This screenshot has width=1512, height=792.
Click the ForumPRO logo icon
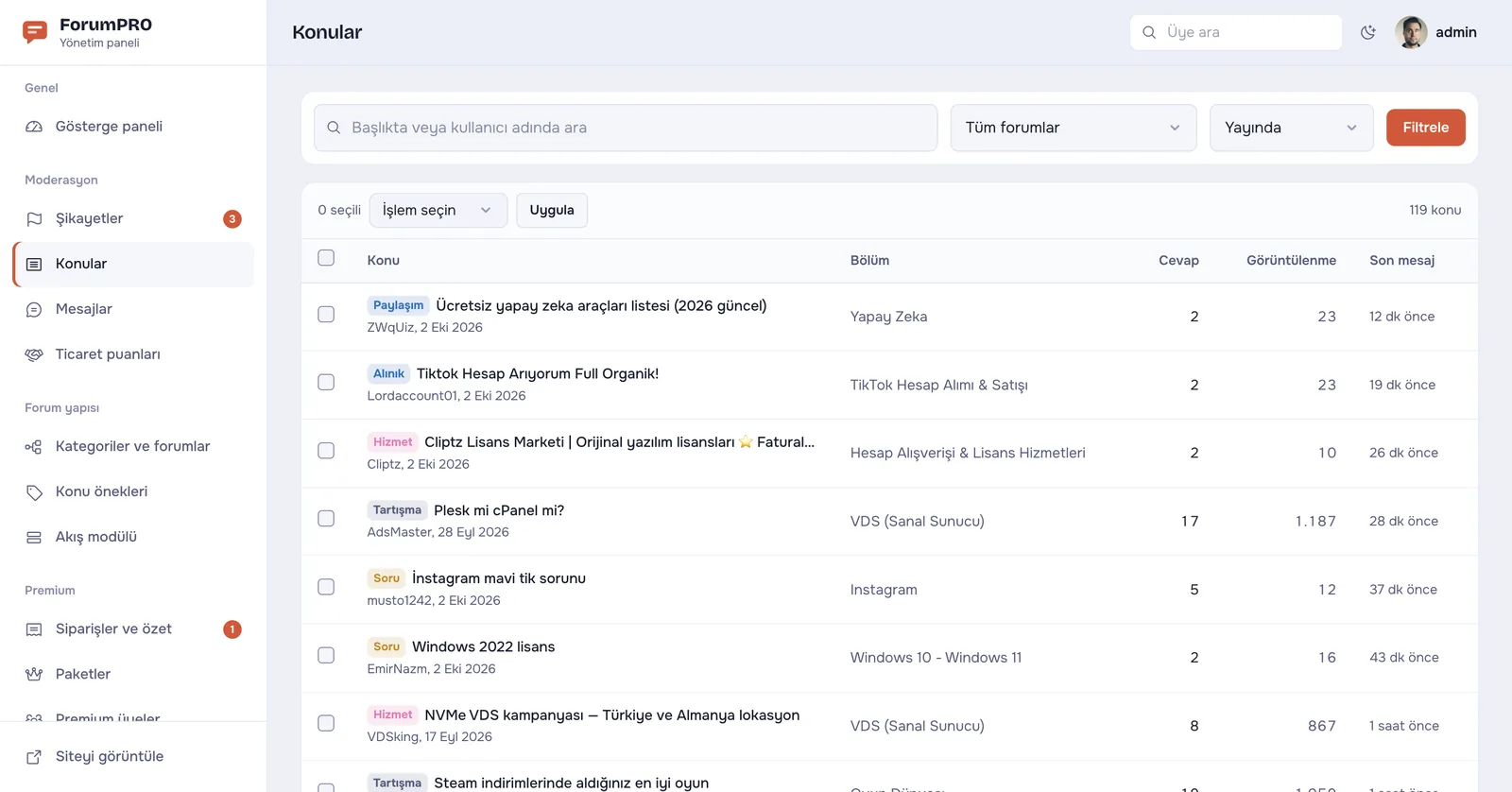(x=35, y=32)
